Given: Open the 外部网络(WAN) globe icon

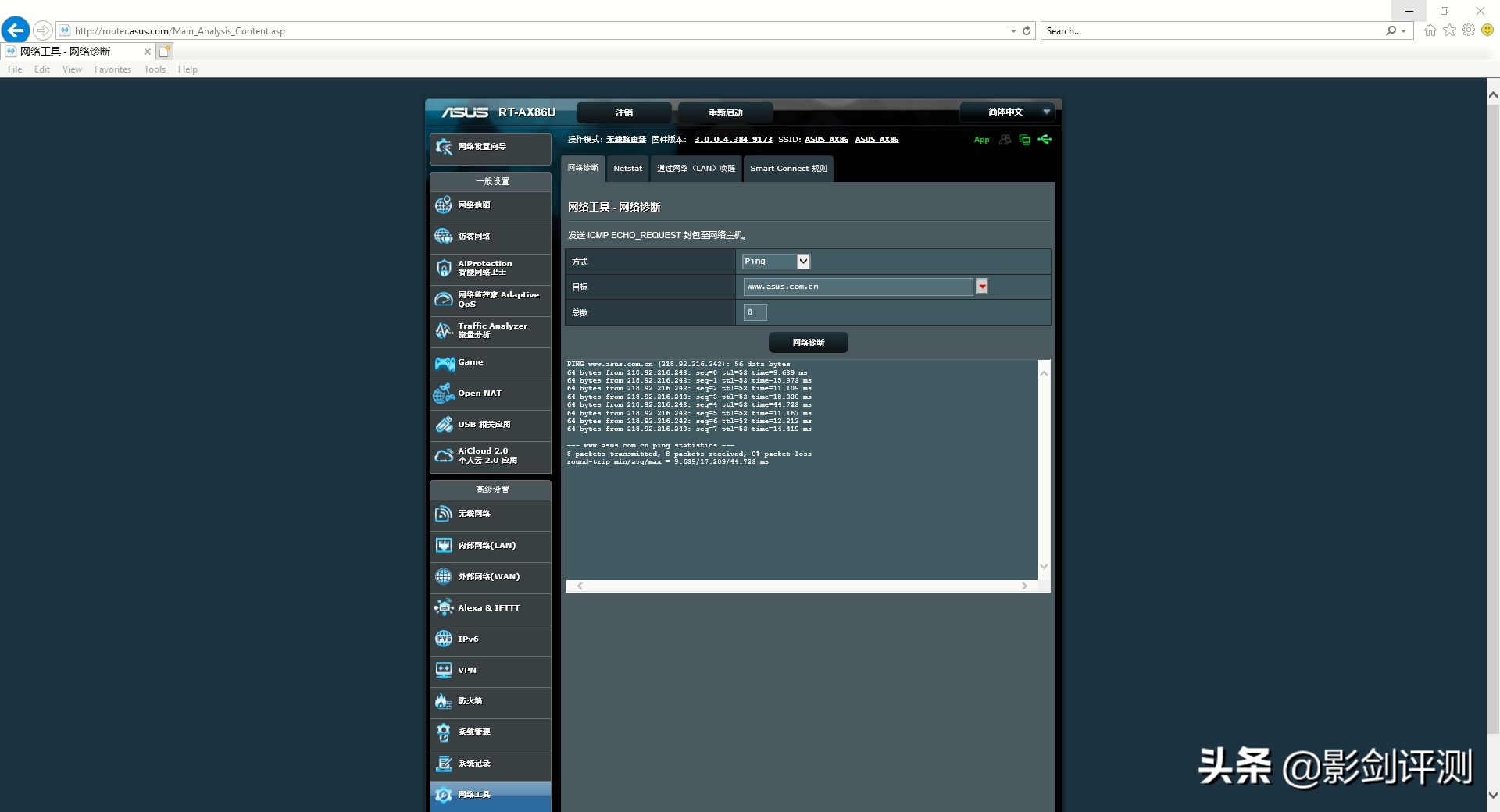Looking at the screenshot, I should [444, 576].
